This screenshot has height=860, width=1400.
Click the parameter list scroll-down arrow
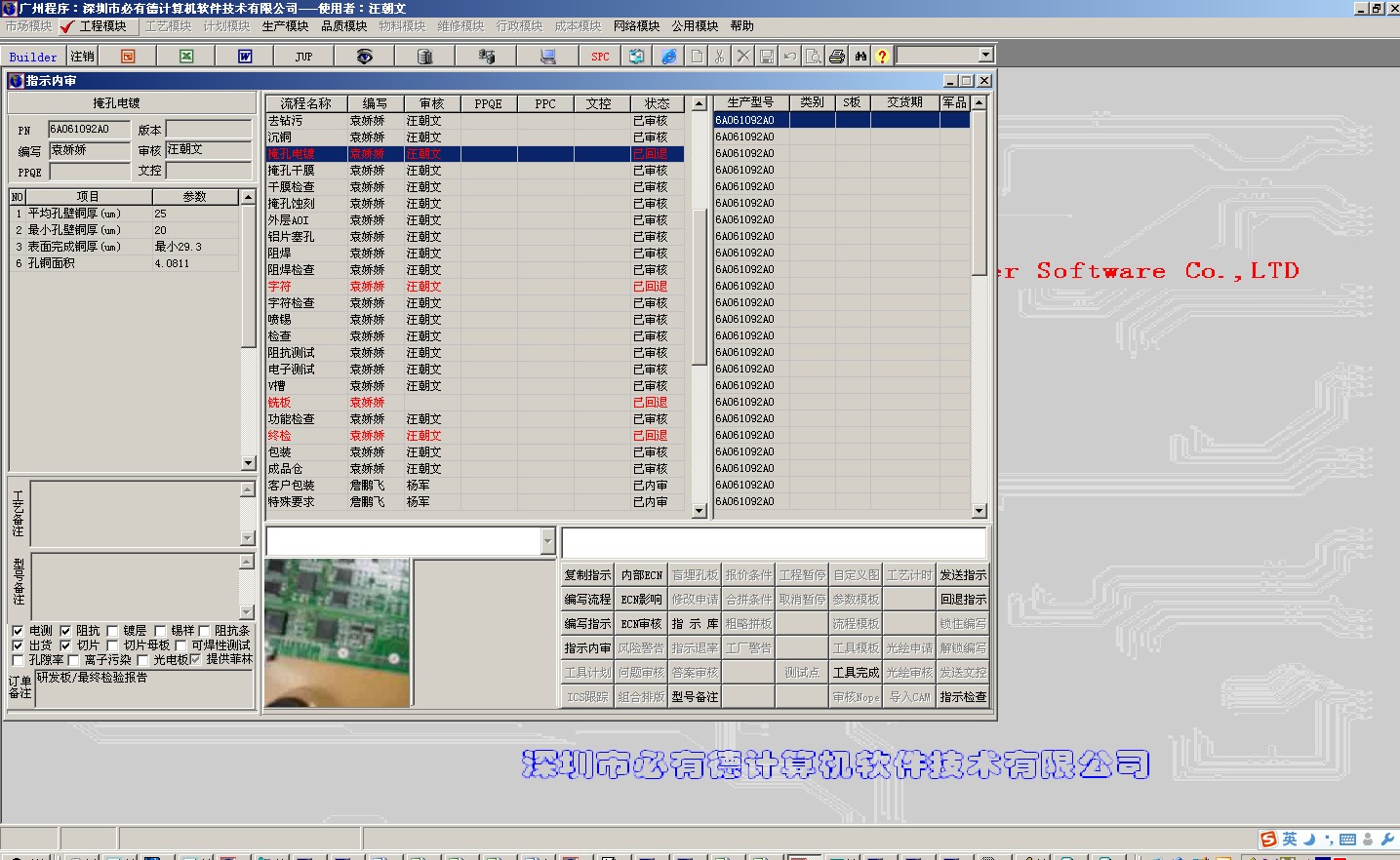pos(248,463)
